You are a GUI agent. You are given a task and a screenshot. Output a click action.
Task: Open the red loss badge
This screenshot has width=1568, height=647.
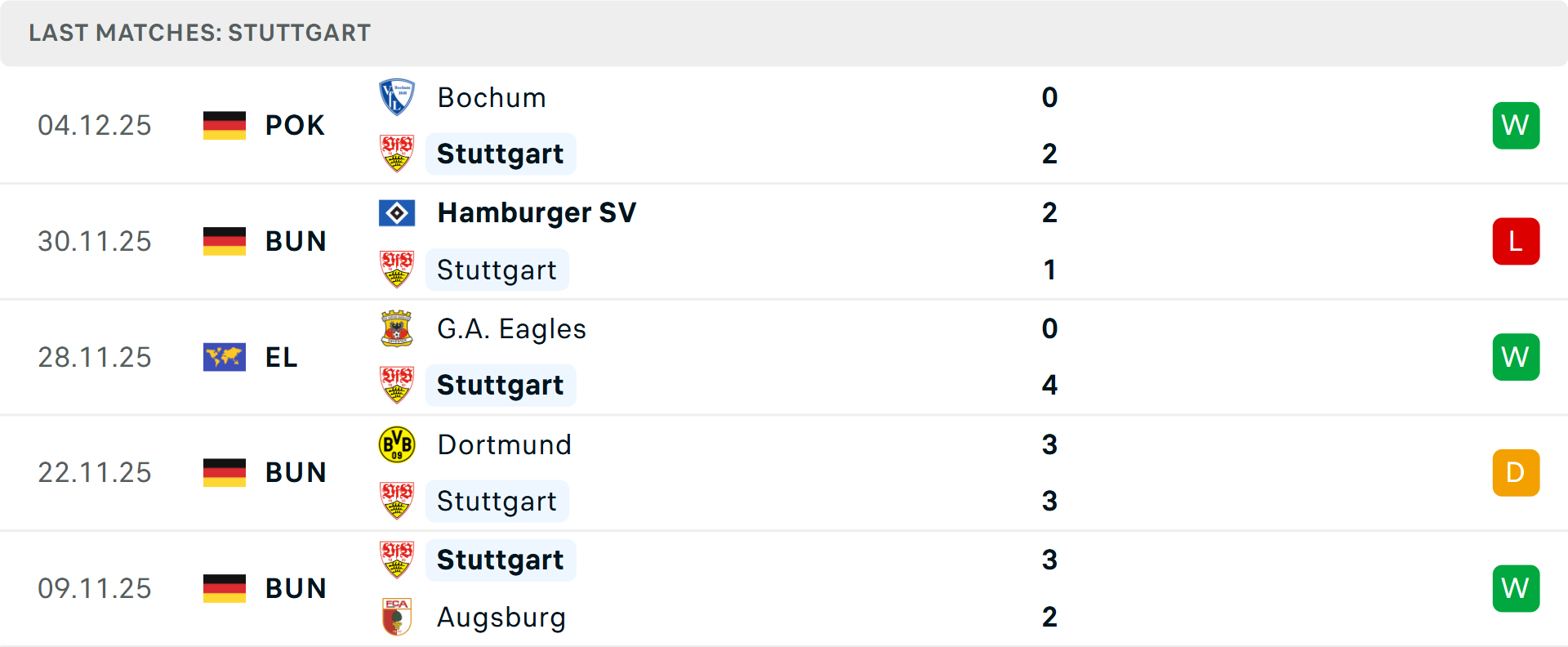(1516, 241)
